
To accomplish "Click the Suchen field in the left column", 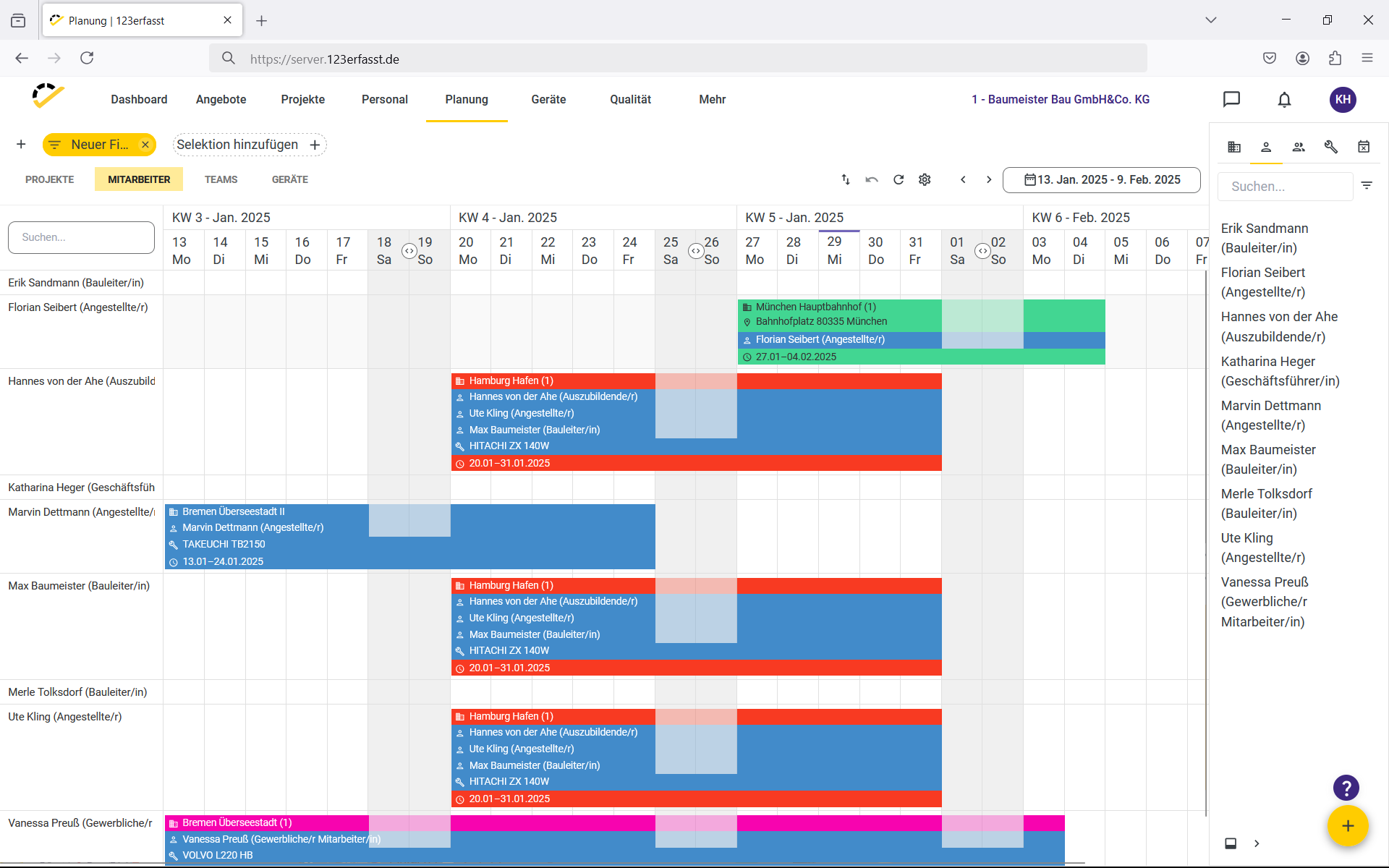I will click(x=81, y=237).
